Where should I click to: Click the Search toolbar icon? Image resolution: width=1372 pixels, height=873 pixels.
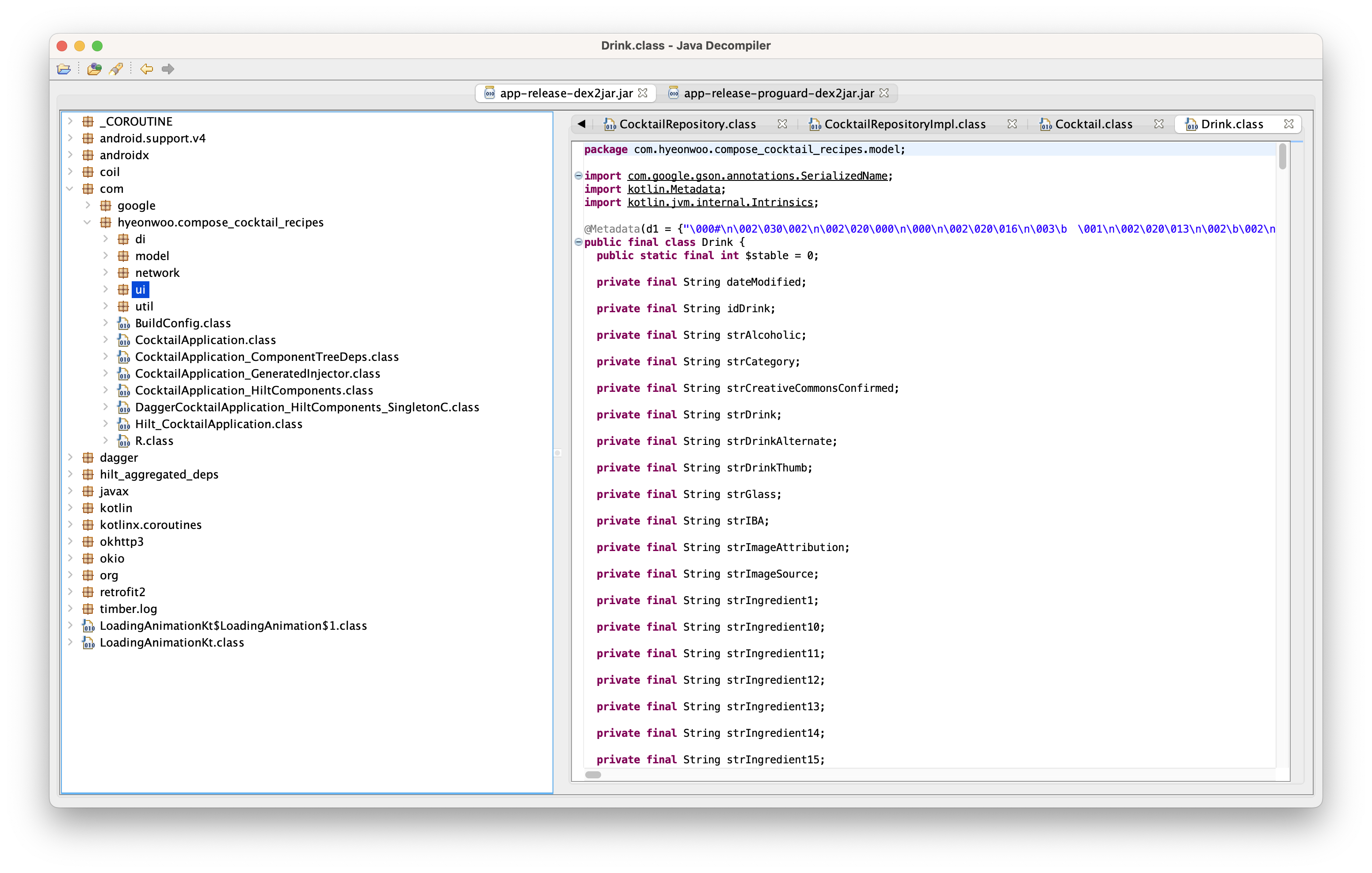pyautogui.click(x=116, y=69)
